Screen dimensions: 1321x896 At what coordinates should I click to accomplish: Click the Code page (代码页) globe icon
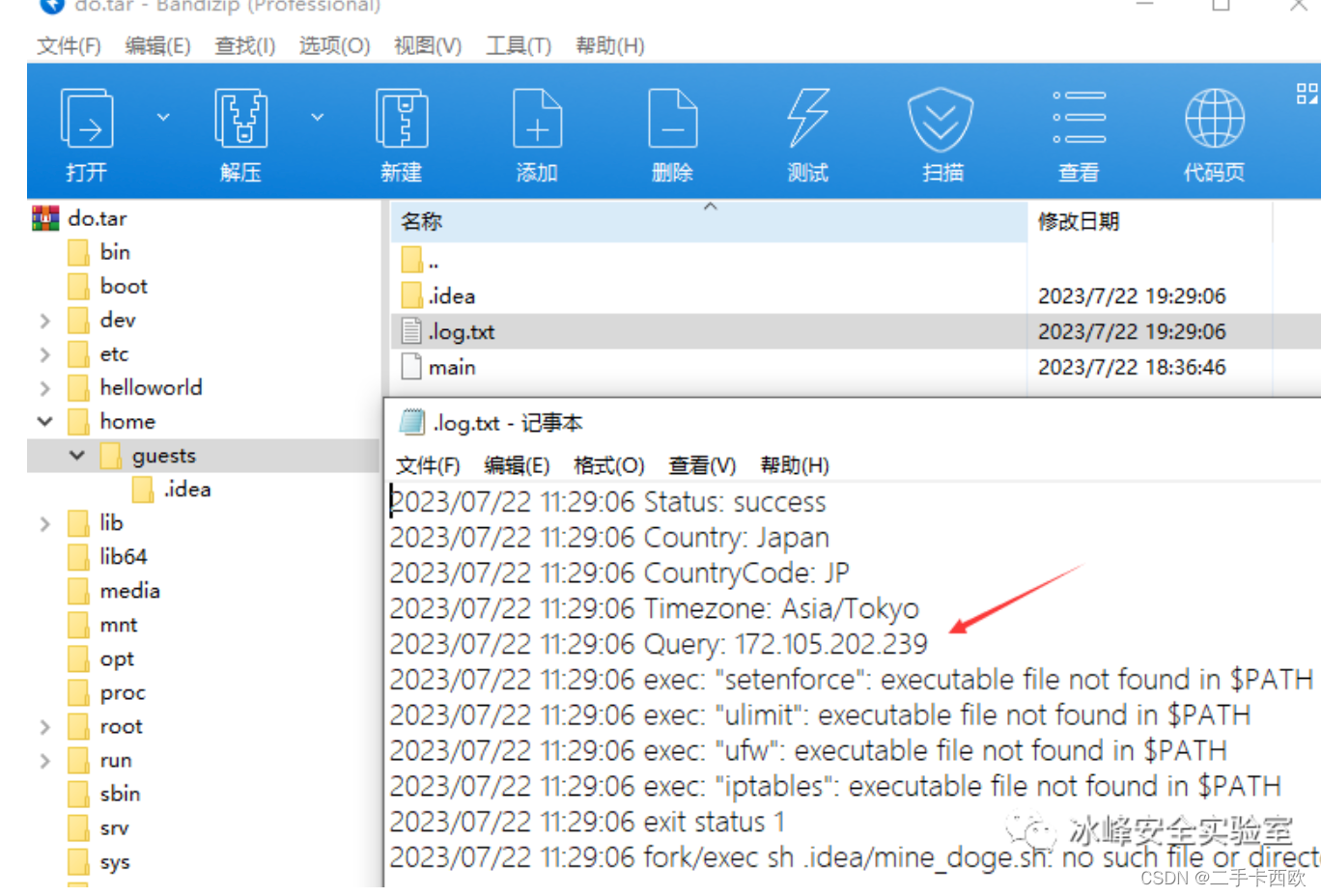[1214, 119]
